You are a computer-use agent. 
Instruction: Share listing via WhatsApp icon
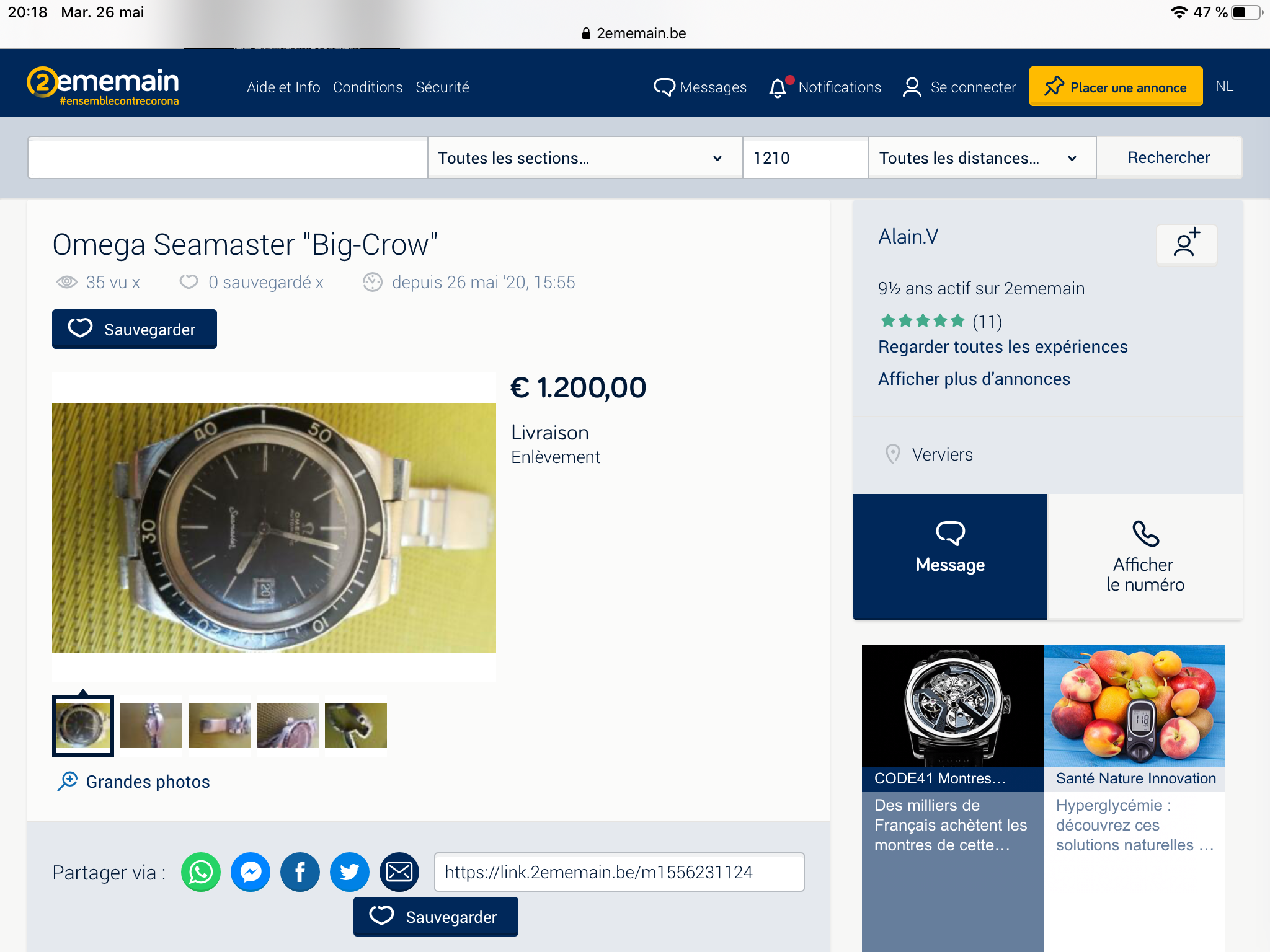click(x=200, y=872)
